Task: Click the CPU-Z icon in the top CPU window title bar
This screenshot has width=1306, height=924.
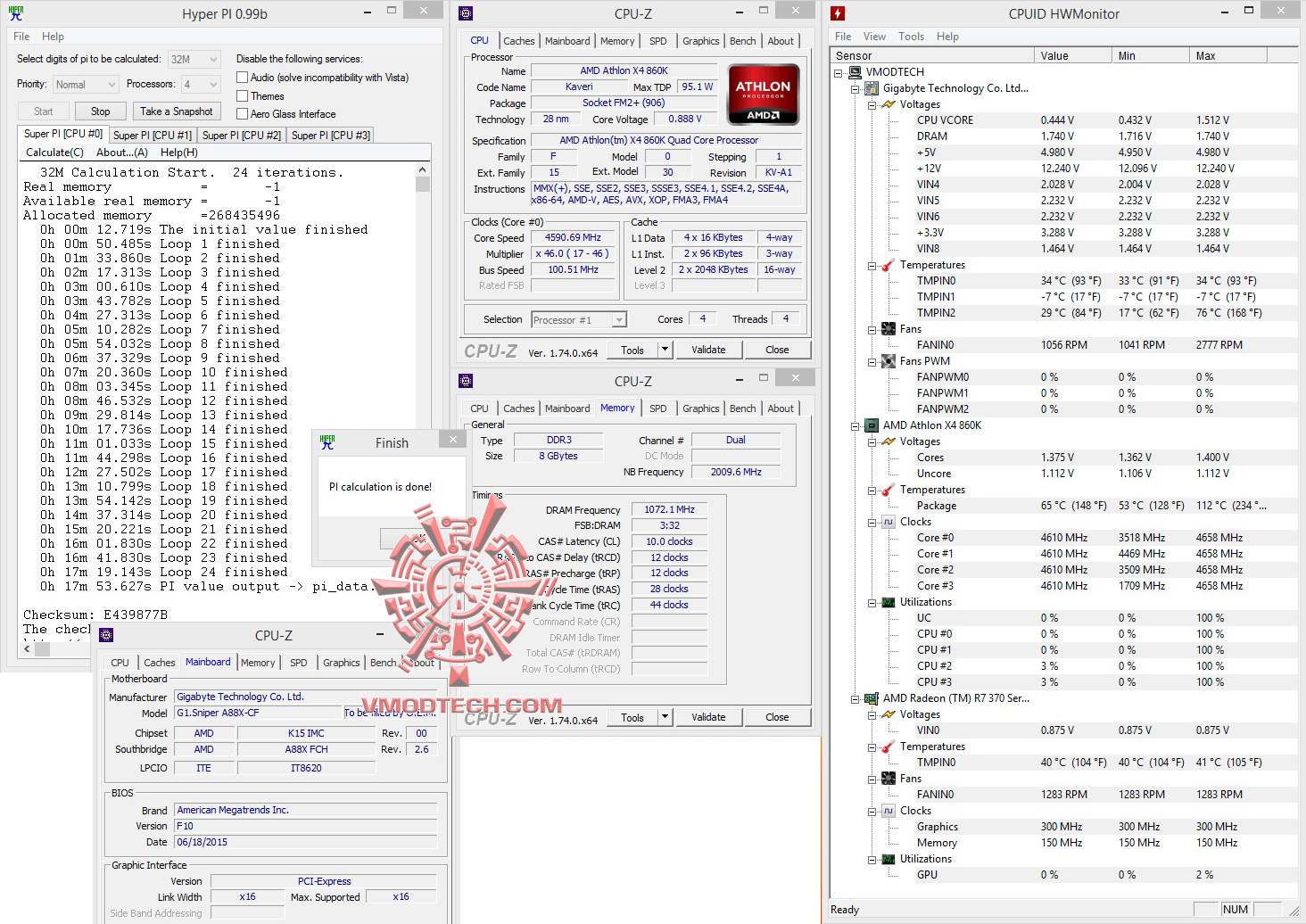Action: pyautogui.click(x=465, y=13)
